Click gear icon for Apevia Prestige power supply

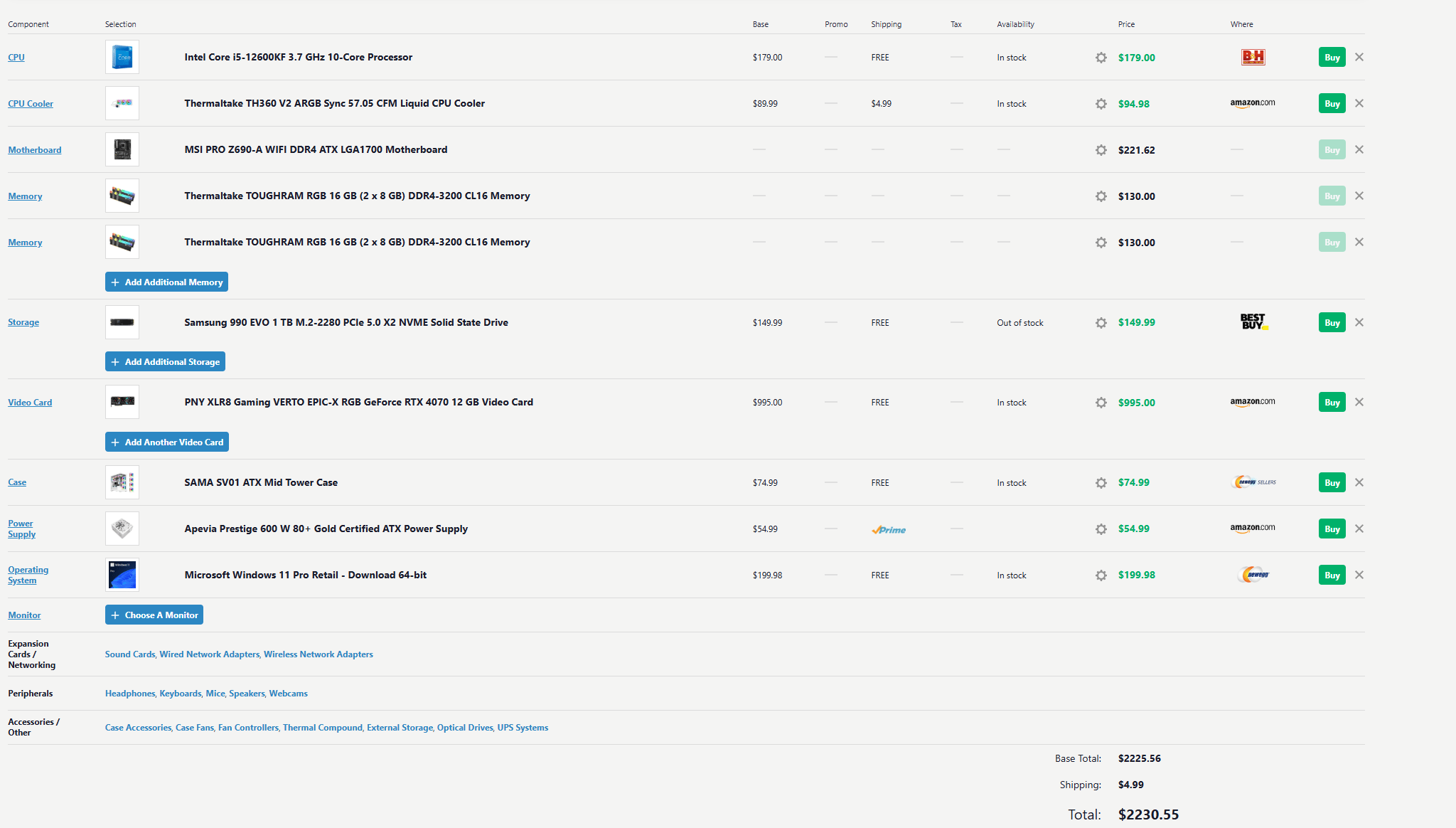click(1101, 529)
